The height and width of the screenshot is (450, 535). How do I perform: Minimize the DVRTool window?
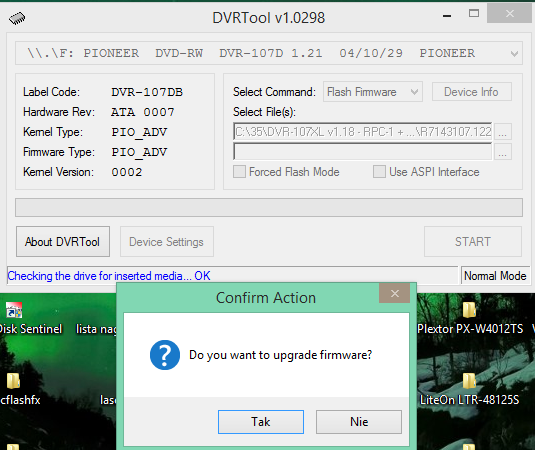pyautogui.click(x=447, y=16)
